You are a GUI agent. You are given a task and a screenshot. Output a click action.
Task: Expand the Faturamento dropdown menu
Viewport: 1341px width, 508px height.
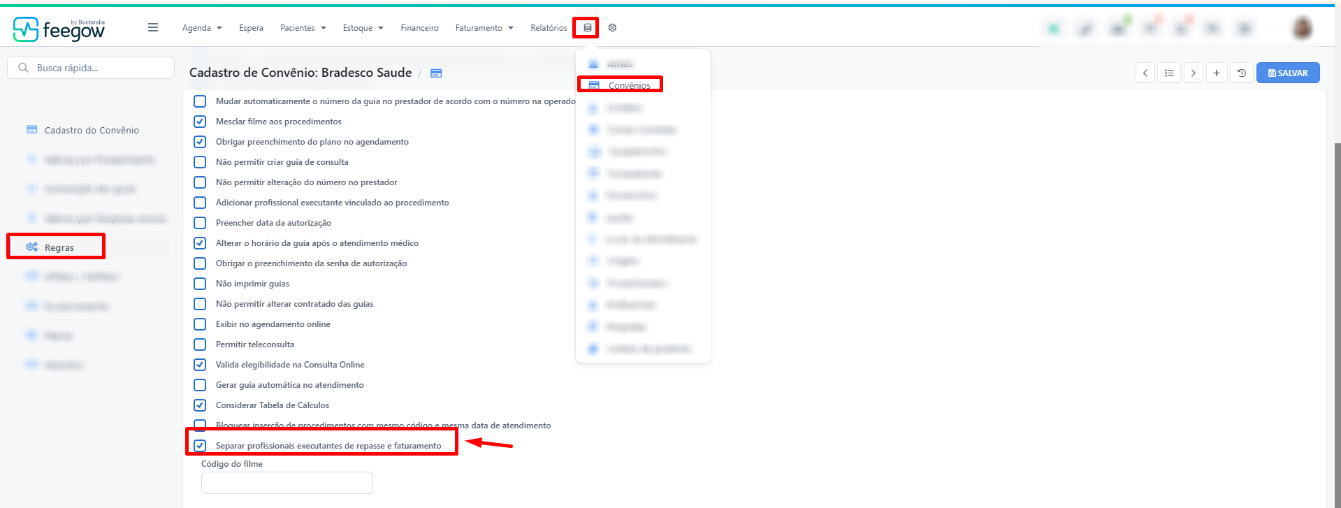[x=484, y=28]
